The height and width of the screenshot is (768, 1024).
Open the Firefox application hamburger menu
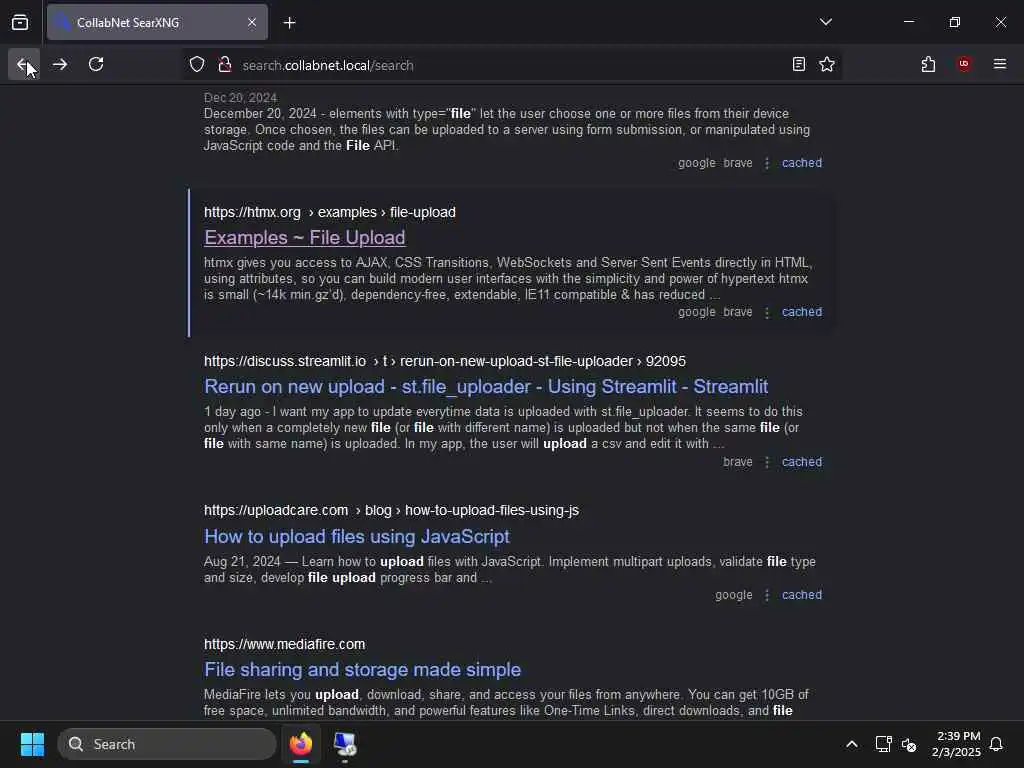pos(1000,64)
